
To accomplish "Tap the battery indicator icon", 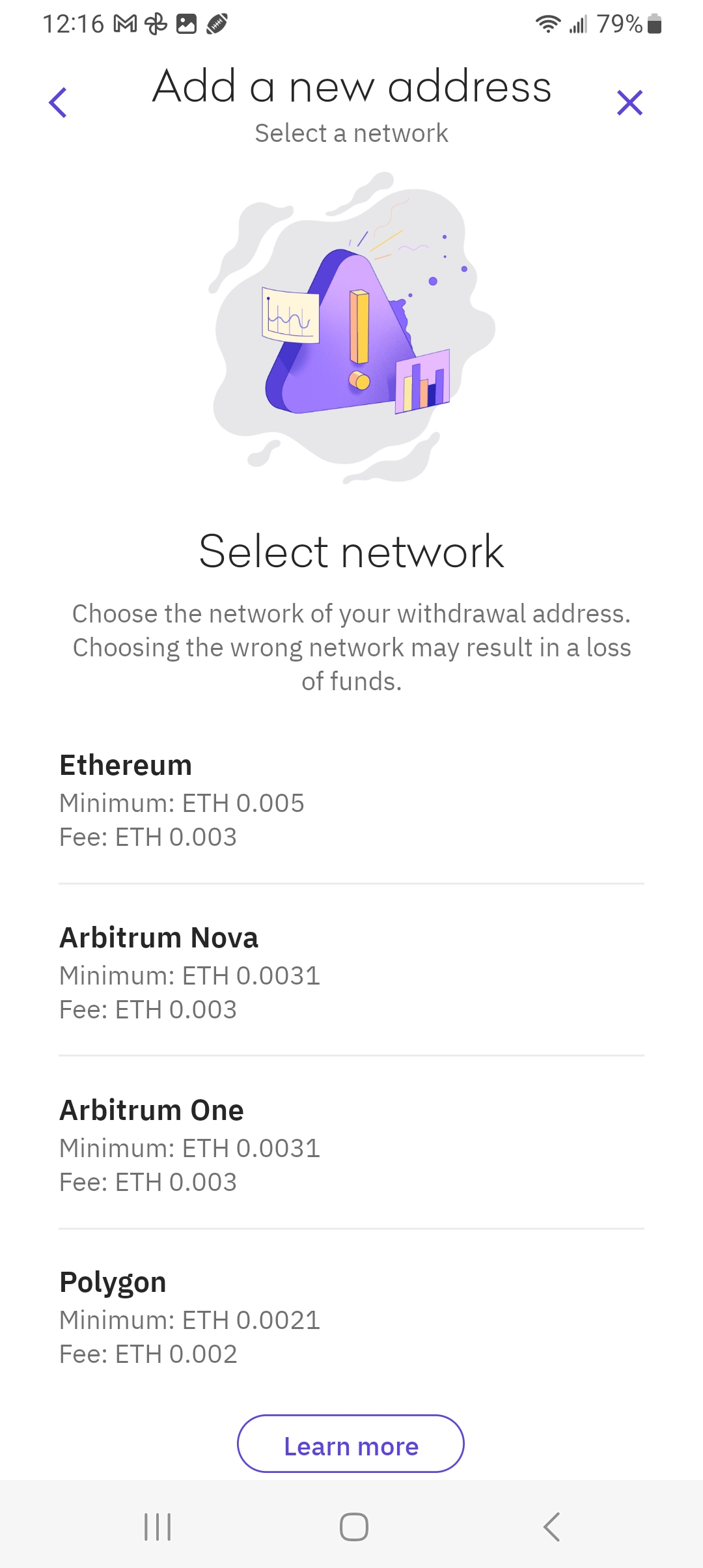I will click(x=655, y=24).
